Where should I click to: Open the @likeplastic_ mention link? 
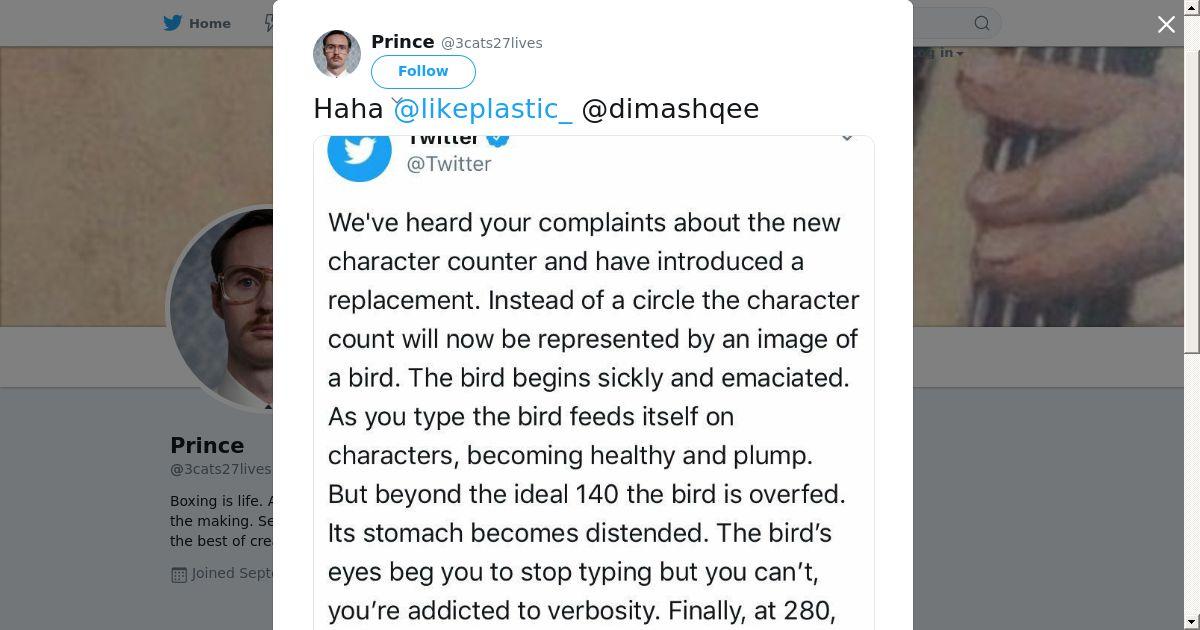[x=483, y=109]
